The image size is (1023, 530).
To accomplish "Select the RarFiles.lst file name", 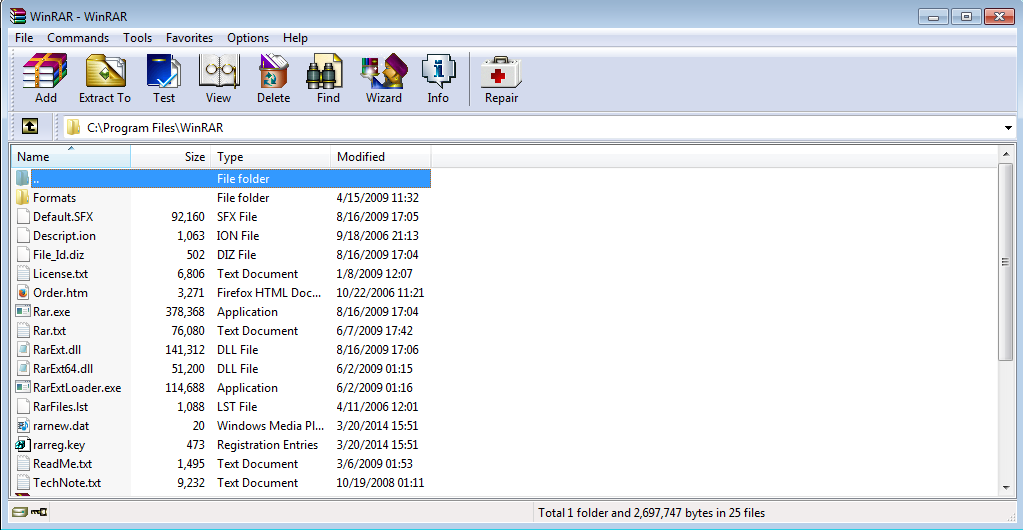I will tap(61, 407).
